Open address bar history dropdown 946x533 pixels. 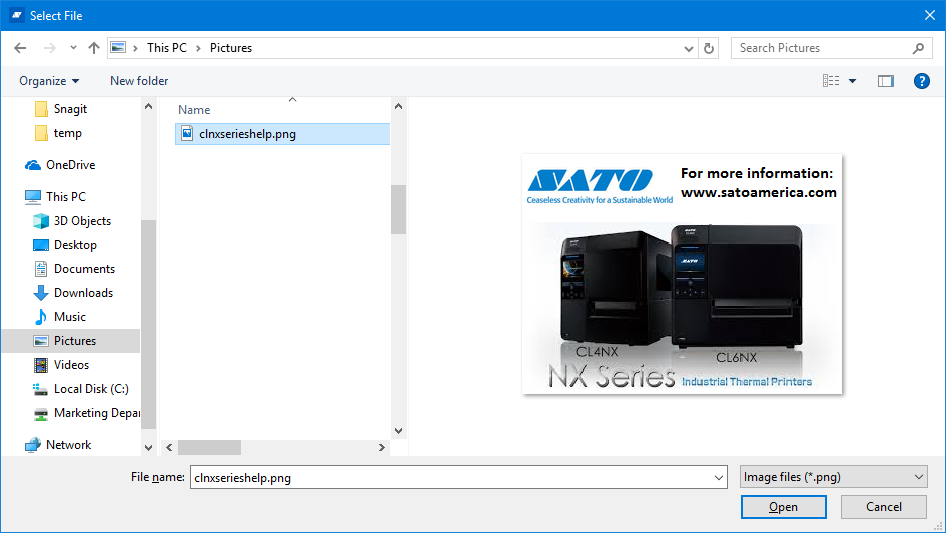point(688,48)
